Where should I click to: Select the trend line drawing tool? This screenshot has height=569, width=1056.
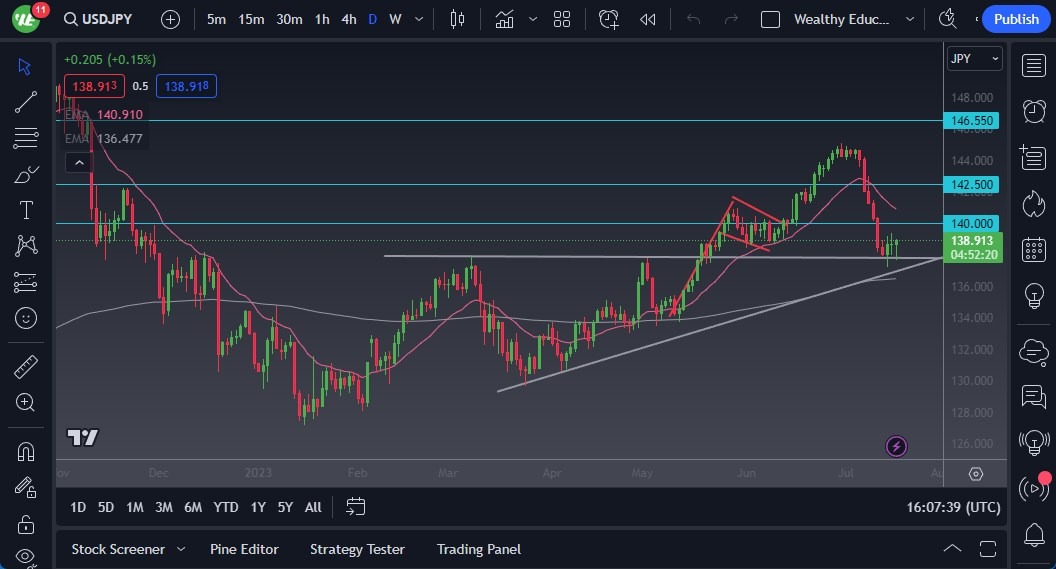(x=26, y=102)
